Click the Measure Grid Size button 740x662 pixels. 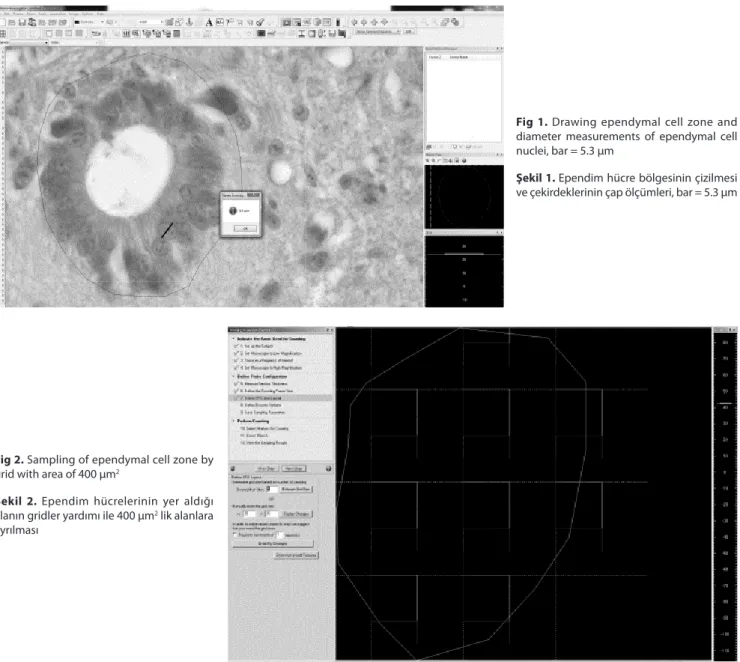pos(296,489)
